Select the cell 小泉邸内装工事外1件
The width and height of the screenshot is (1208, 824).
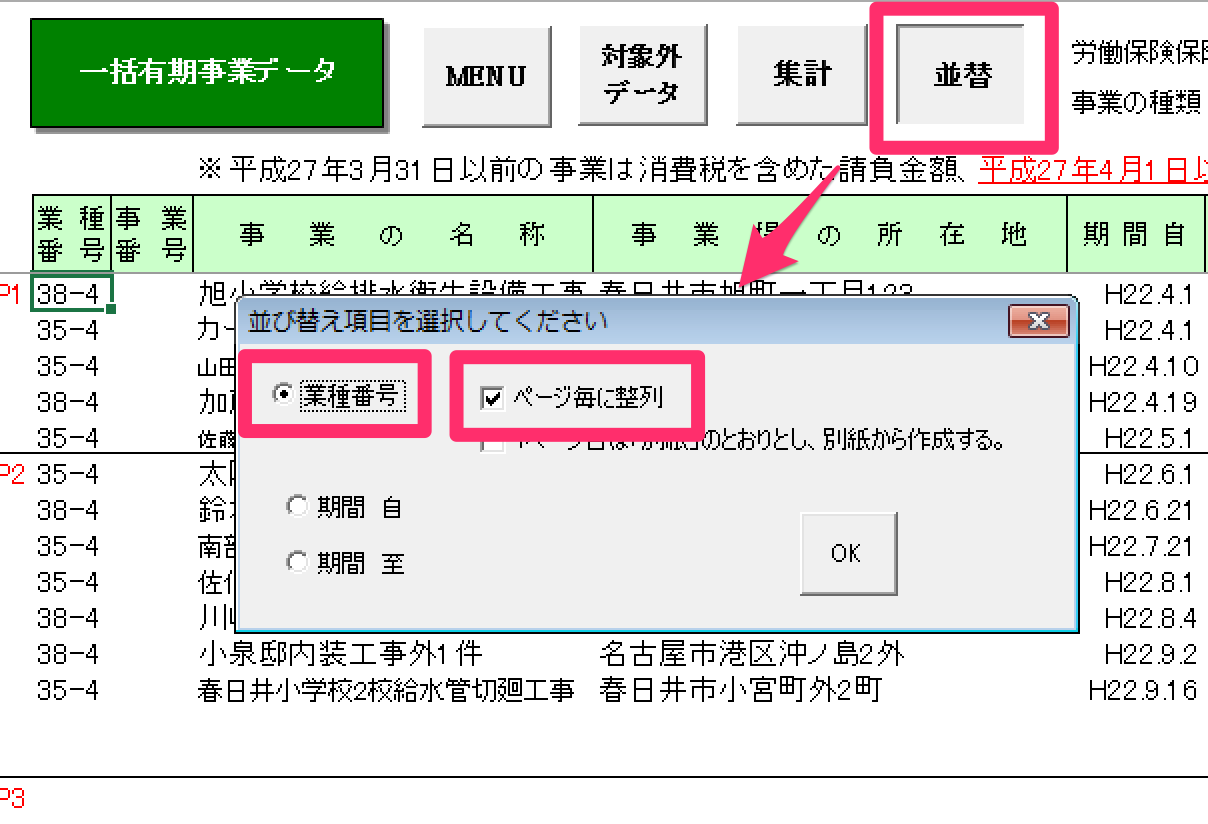coord(341,654)
